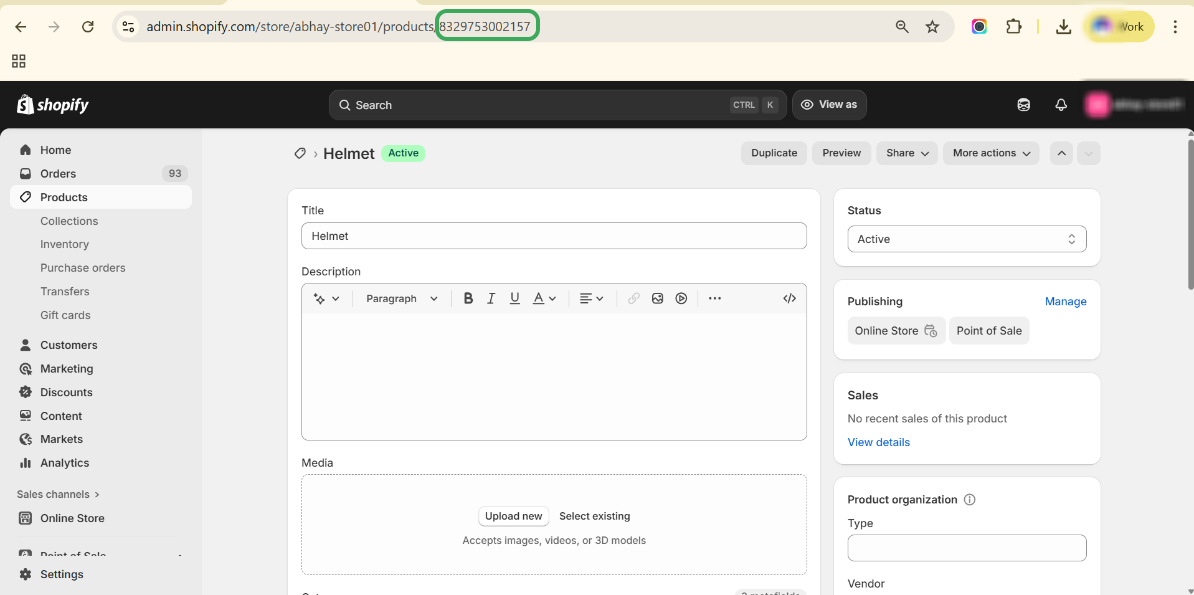Expand the More actions dropdown
Screen dimensions: 1194x595
(990, 153)
